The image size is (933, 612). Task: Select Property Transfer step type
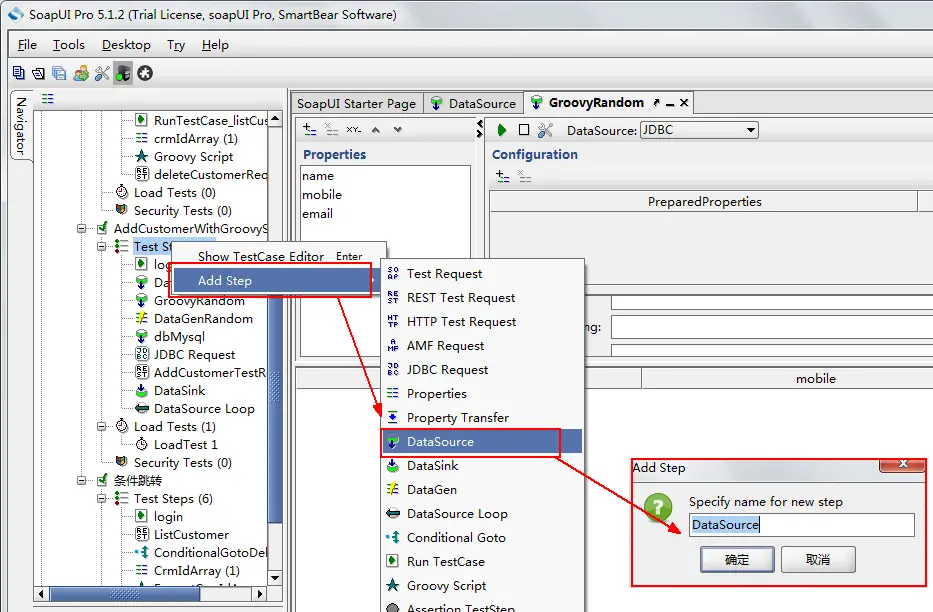(x=481, y=418)
